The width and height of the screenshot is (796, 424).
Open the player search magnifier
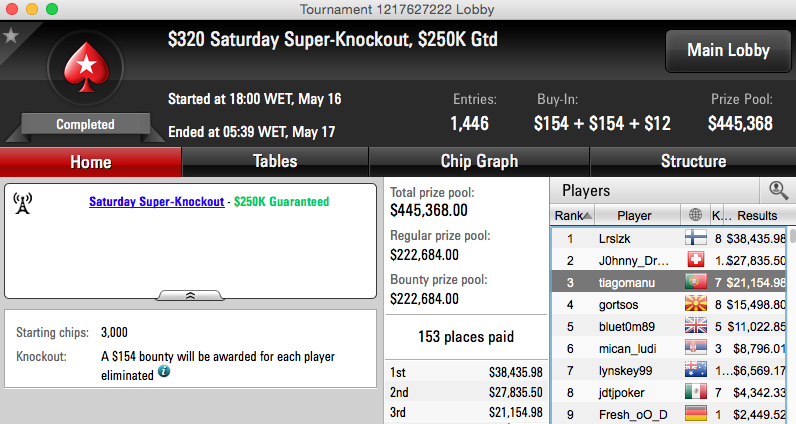pyautogui.click(x=778, y=190)
